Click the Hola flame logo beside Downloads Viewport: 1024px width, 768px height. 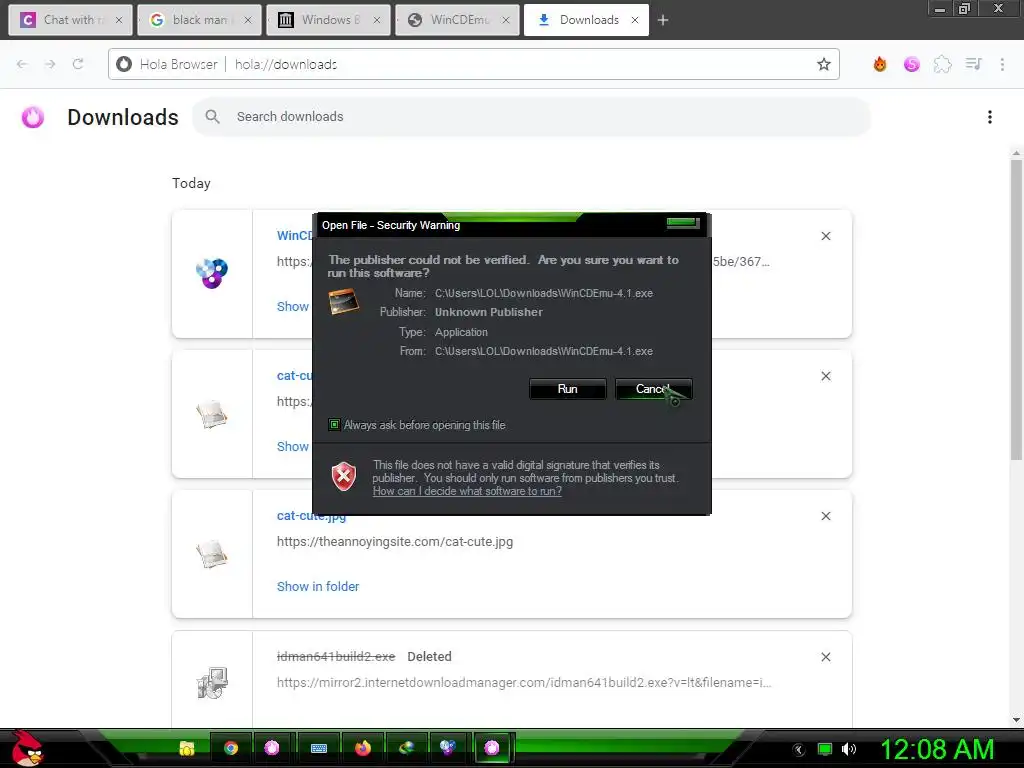[x=33, y=118]
